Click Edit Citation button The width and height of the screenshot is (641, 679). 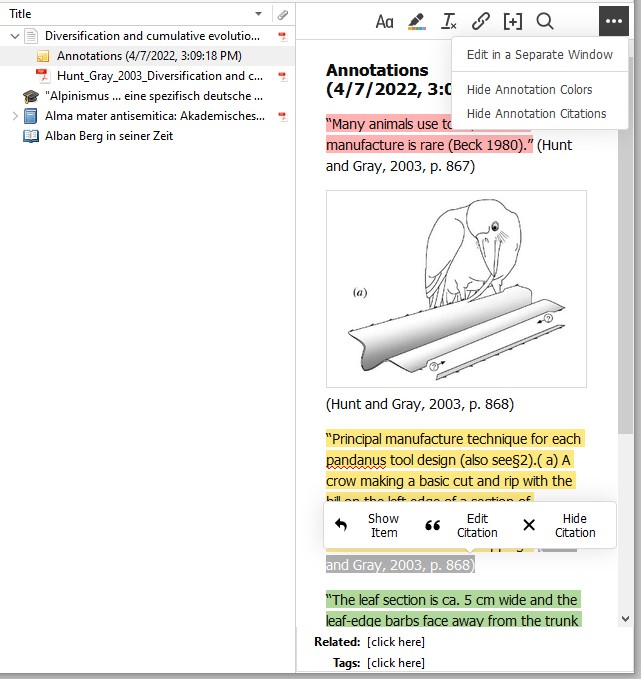click(x=462, y=526)
